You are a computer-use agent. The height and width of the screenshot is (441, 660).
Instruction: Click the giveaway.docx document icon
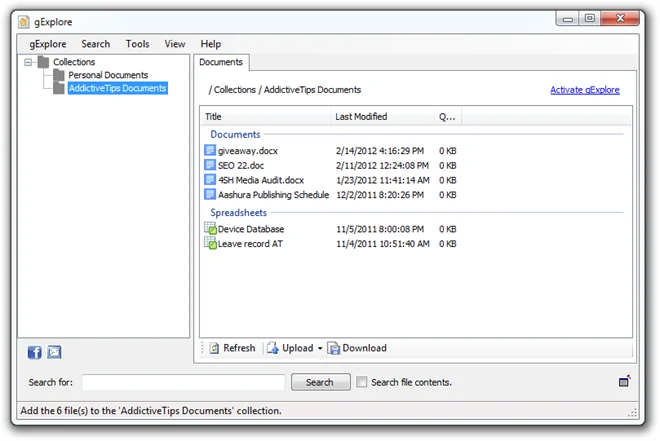pos(210,150)
